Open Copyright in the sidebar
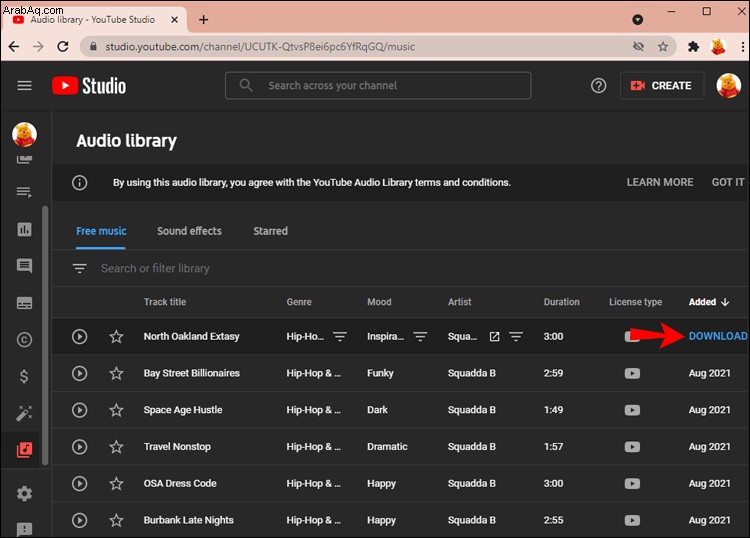 [x=24, y=340]
